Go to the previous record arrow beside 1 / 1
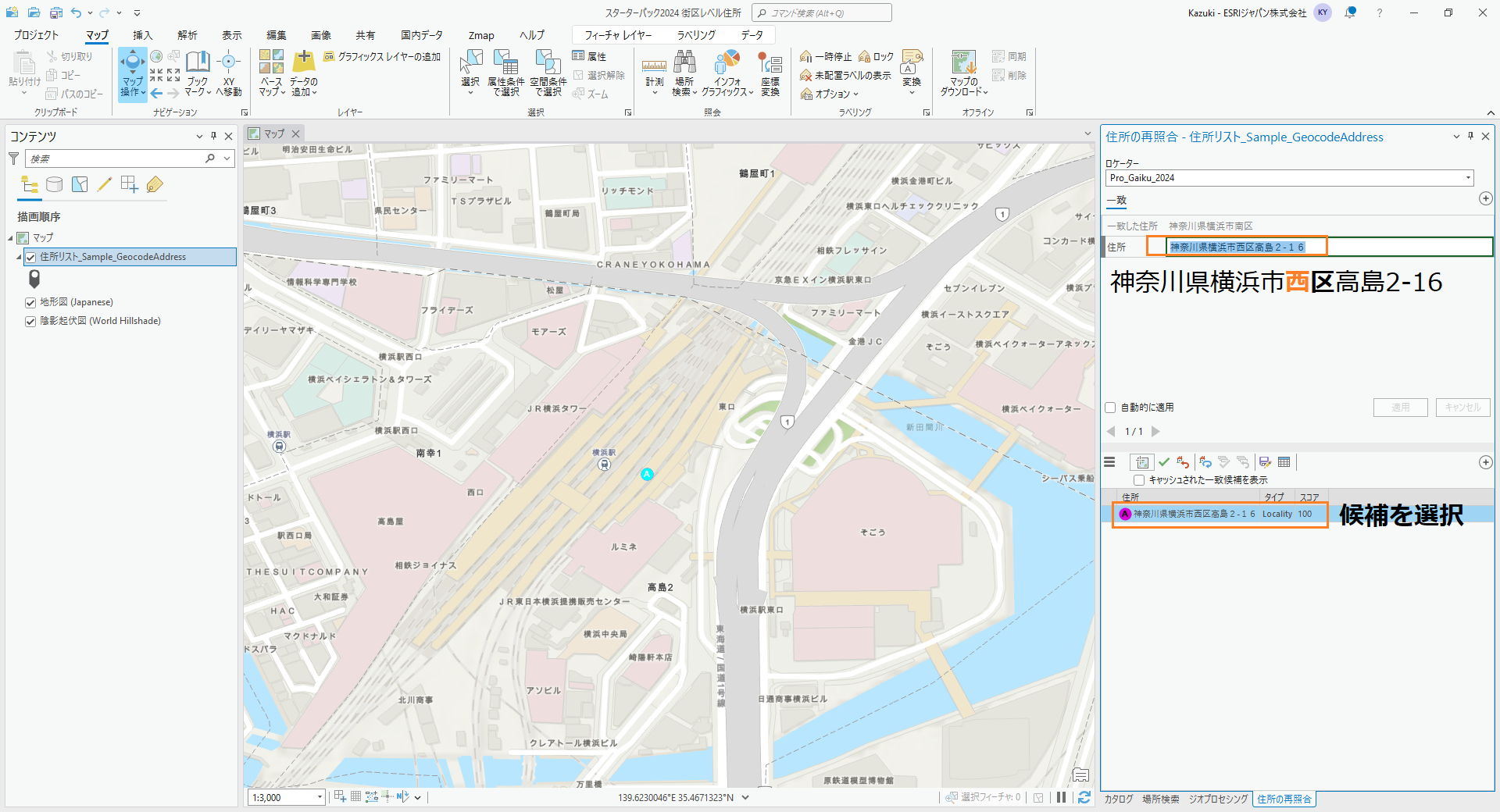1500x812 pixels. point(1111,431)
